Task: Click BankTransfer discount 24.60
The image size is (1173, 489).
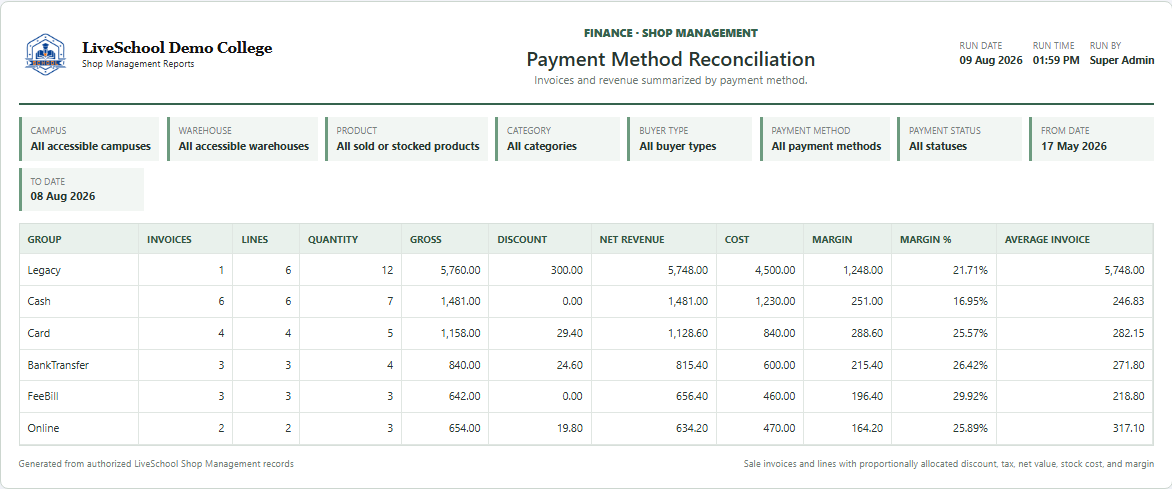Action: click(x=568, y=365)
